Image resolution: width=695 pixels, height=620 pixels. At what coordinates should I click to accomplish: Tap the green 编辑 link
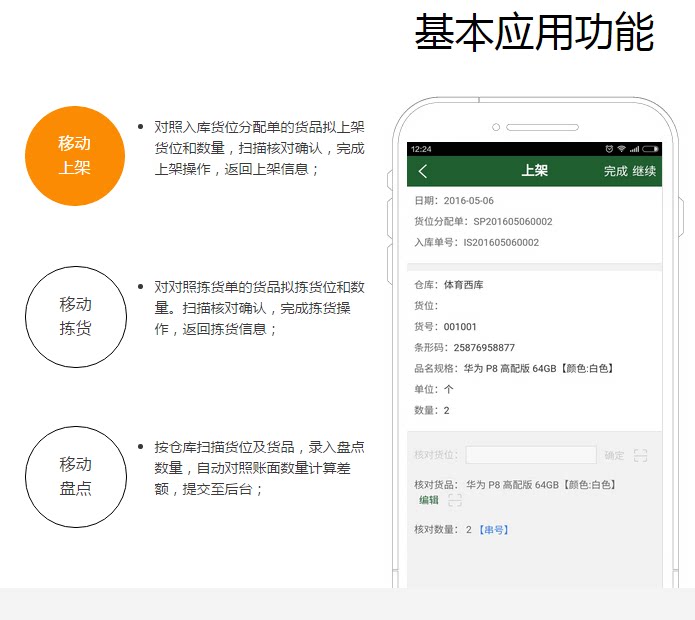click(x=429, y=500)
